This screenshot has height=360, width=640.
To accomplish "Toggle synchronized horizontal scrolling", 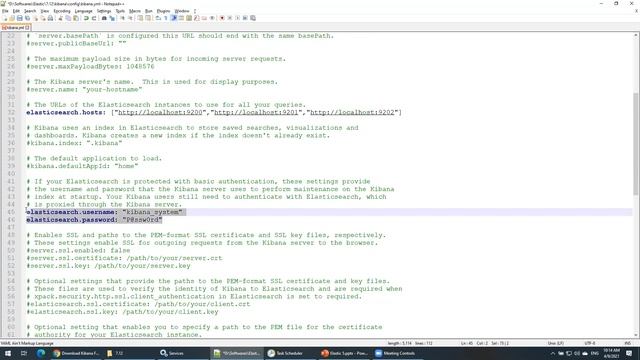I will pyautogui.click(x=148, y=18).
